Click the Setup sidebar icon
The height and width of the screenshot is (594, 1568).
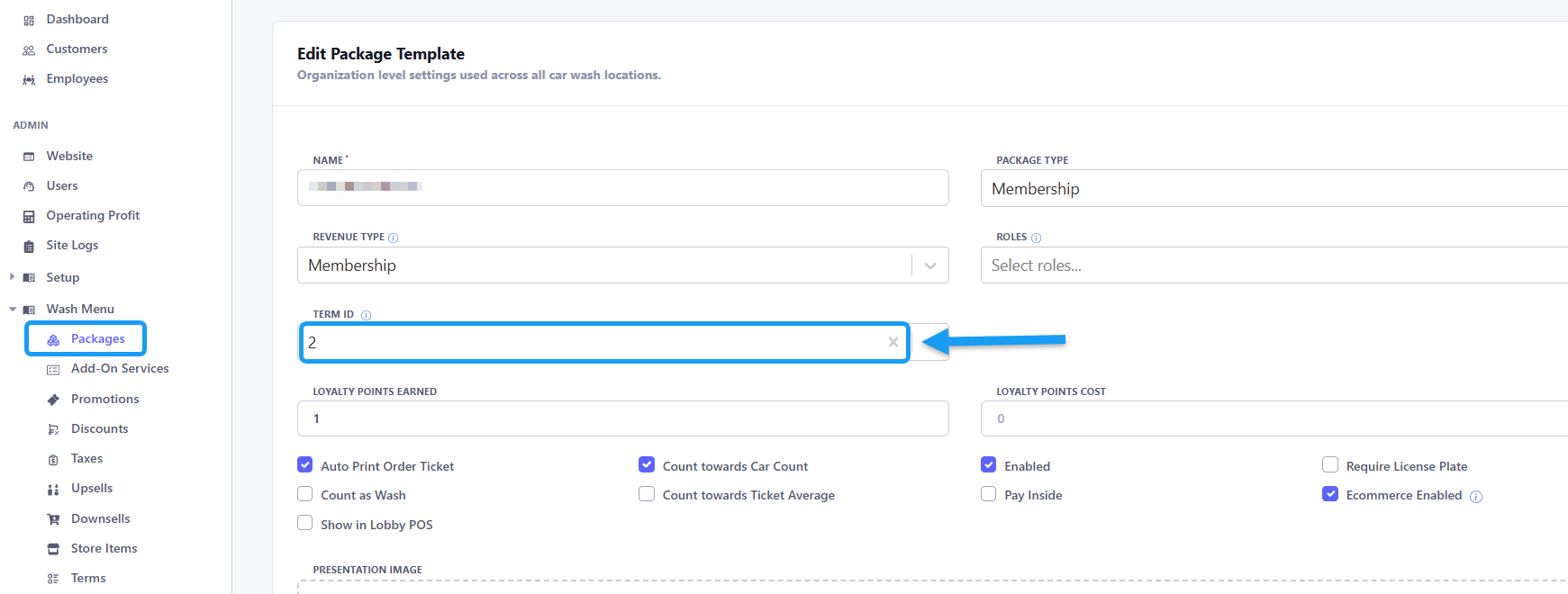(x=29, y=278)
